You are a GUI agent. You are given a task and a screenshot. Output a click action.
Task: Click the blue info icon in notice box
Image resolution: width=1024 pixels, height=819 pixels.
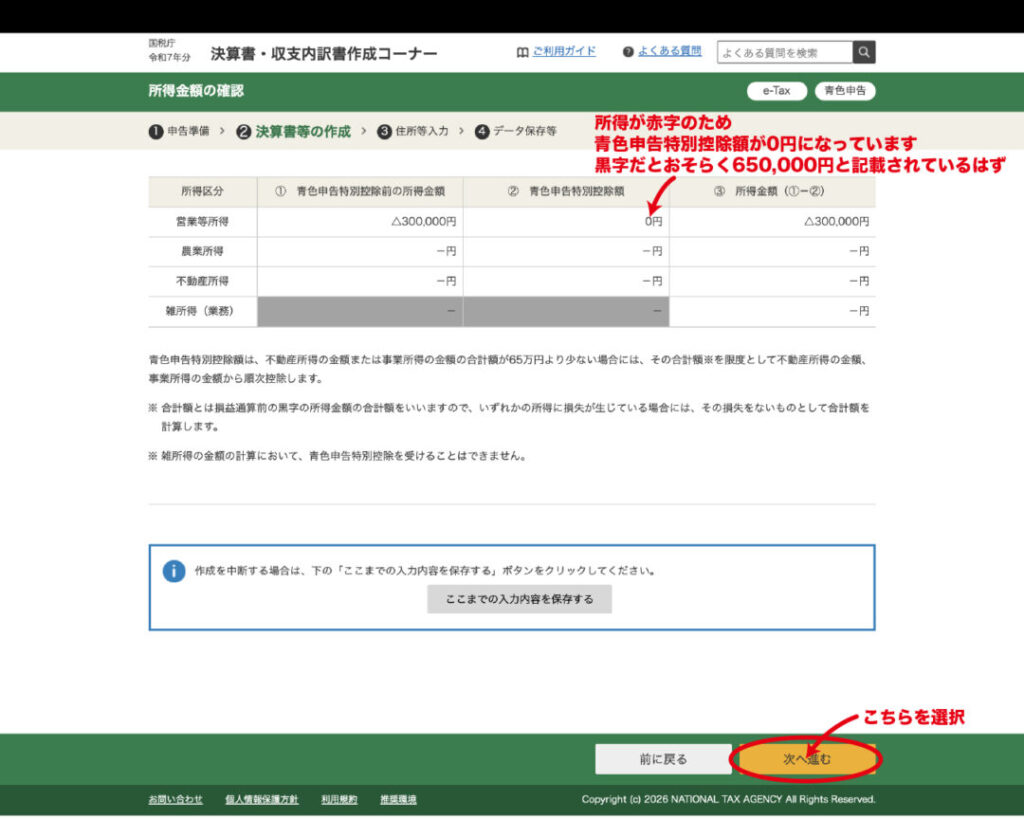tap(174, 571)
